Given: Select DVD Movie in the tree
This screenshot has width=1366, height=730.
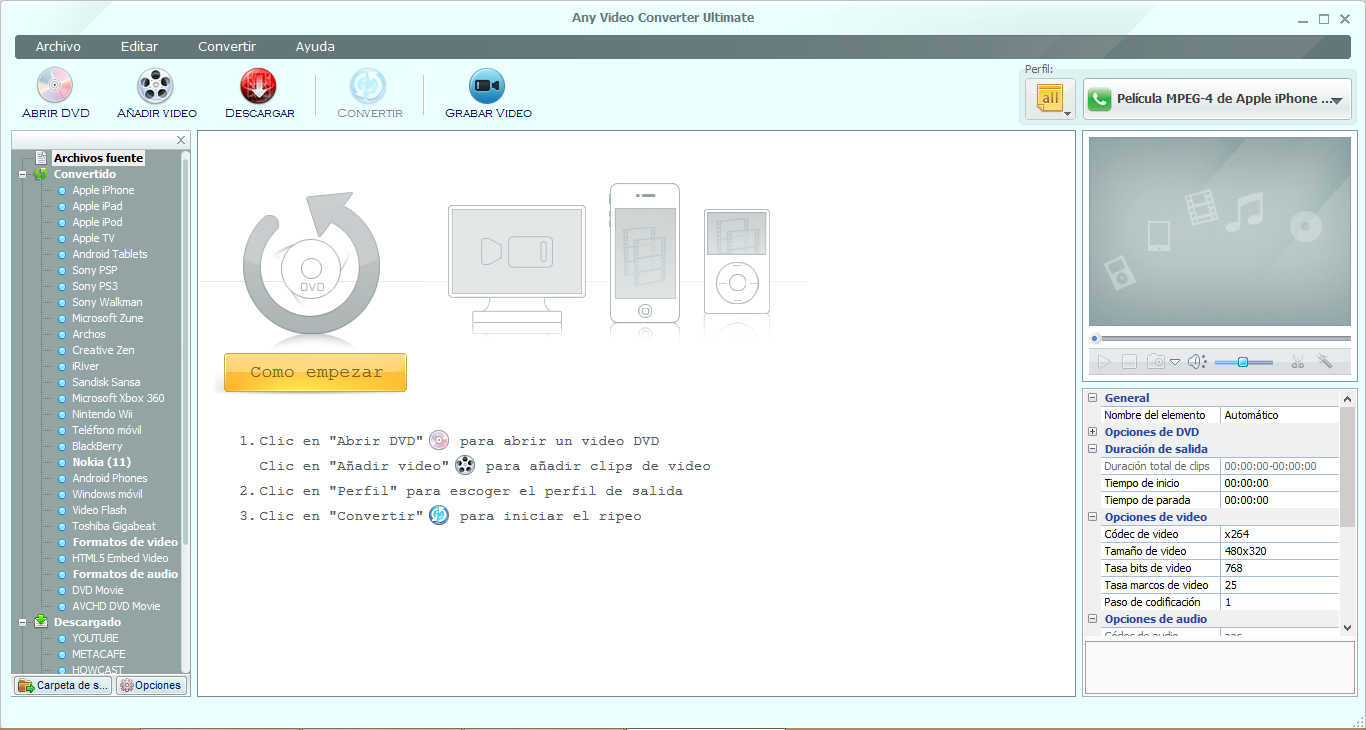Looking at the screenshot, I should click(98, 590).
